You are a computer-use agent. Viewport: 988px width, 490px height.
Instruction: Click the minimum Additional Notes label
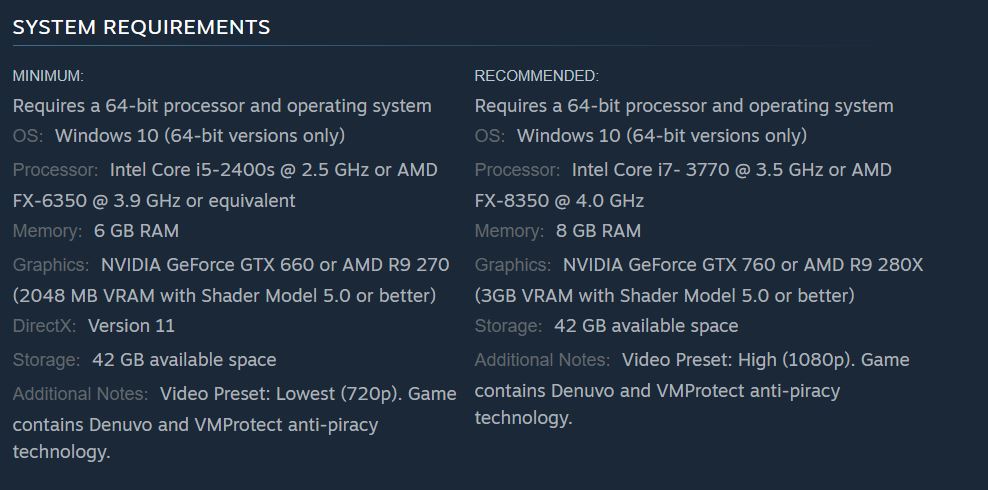[x=80, y=394]
